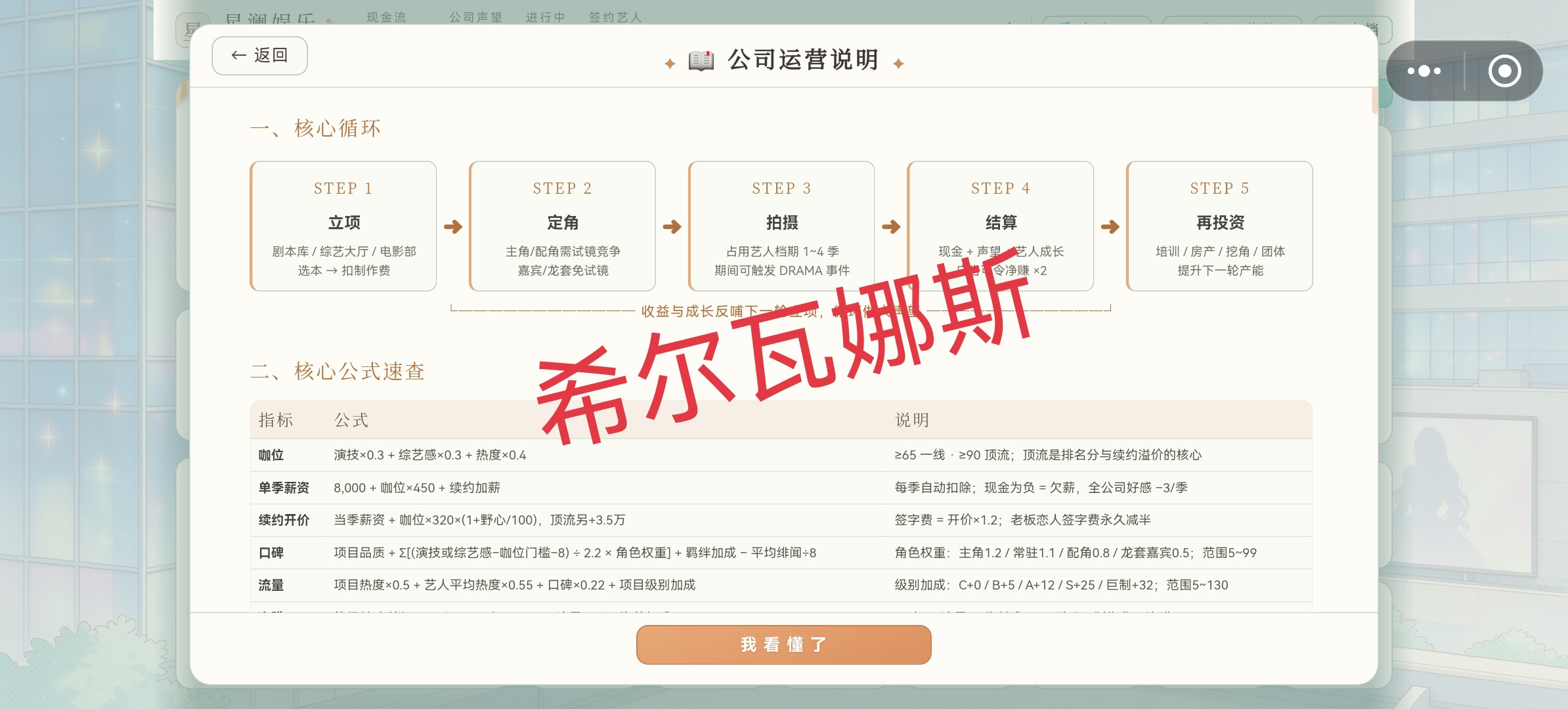
Task: Open the mini-program three-dot menu
Action: pyautogui.click(x=1424, y=71)
